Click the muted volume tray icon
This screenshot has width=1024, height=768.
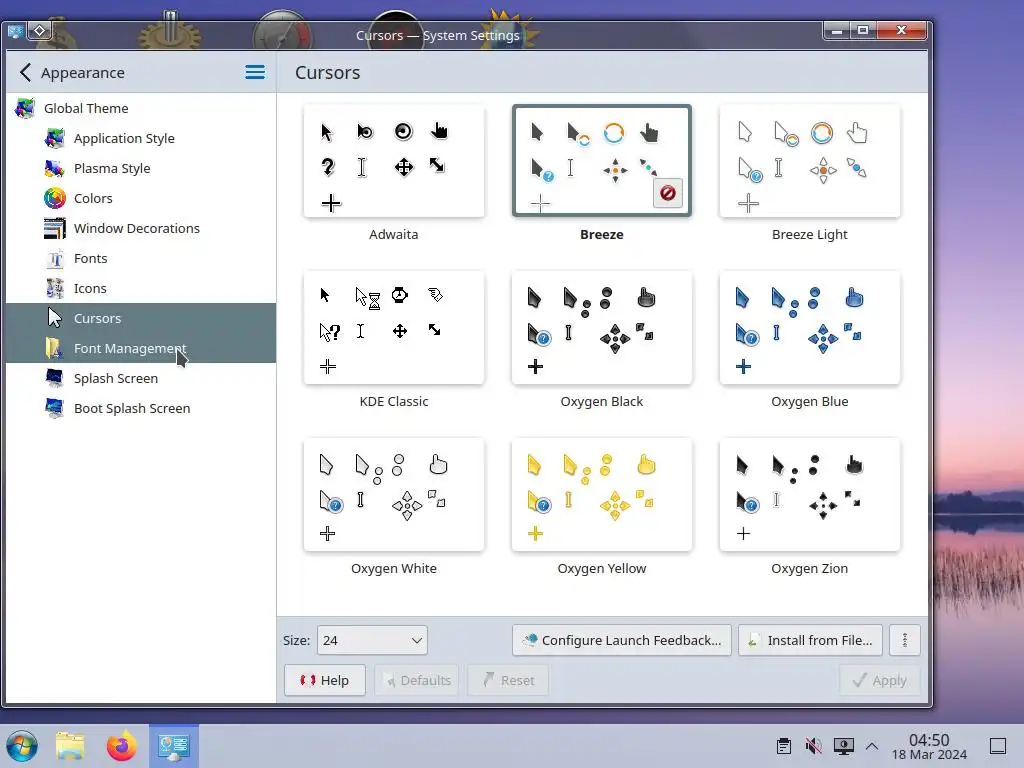point(814,746)
